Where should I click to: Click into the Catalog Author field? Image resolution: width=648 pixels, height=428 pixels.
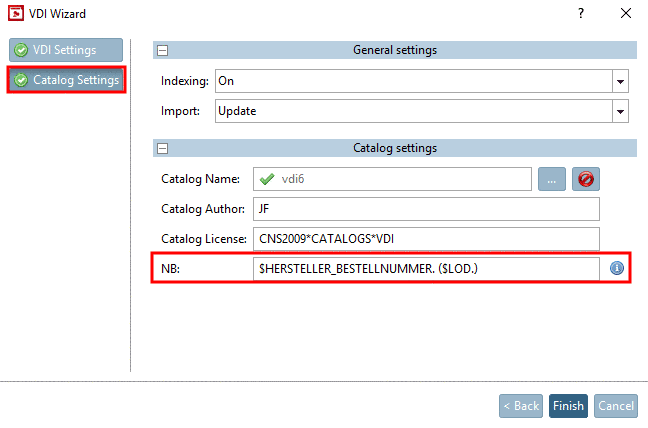(x=425, y=209)
